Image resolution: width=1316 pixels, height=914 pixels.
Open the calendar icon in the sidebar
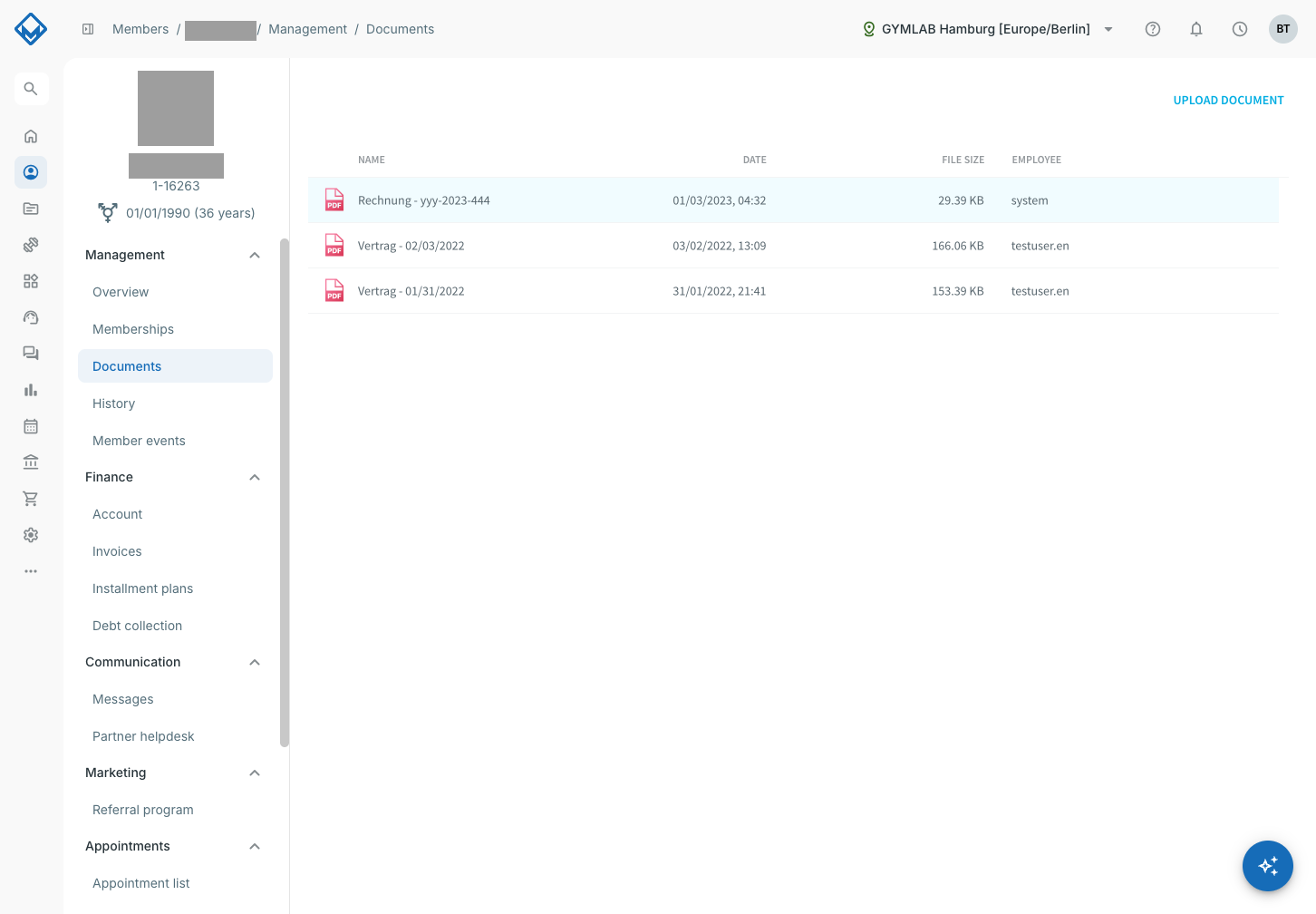click(x=31, y=426)
